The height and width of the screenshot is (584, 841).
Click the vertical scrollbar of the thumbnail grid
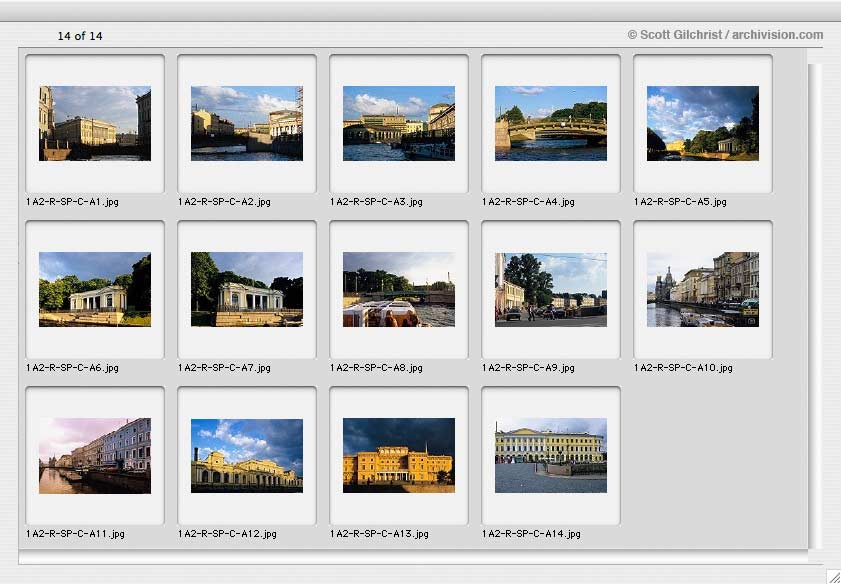pyautogui.click(x=814, y=306)
